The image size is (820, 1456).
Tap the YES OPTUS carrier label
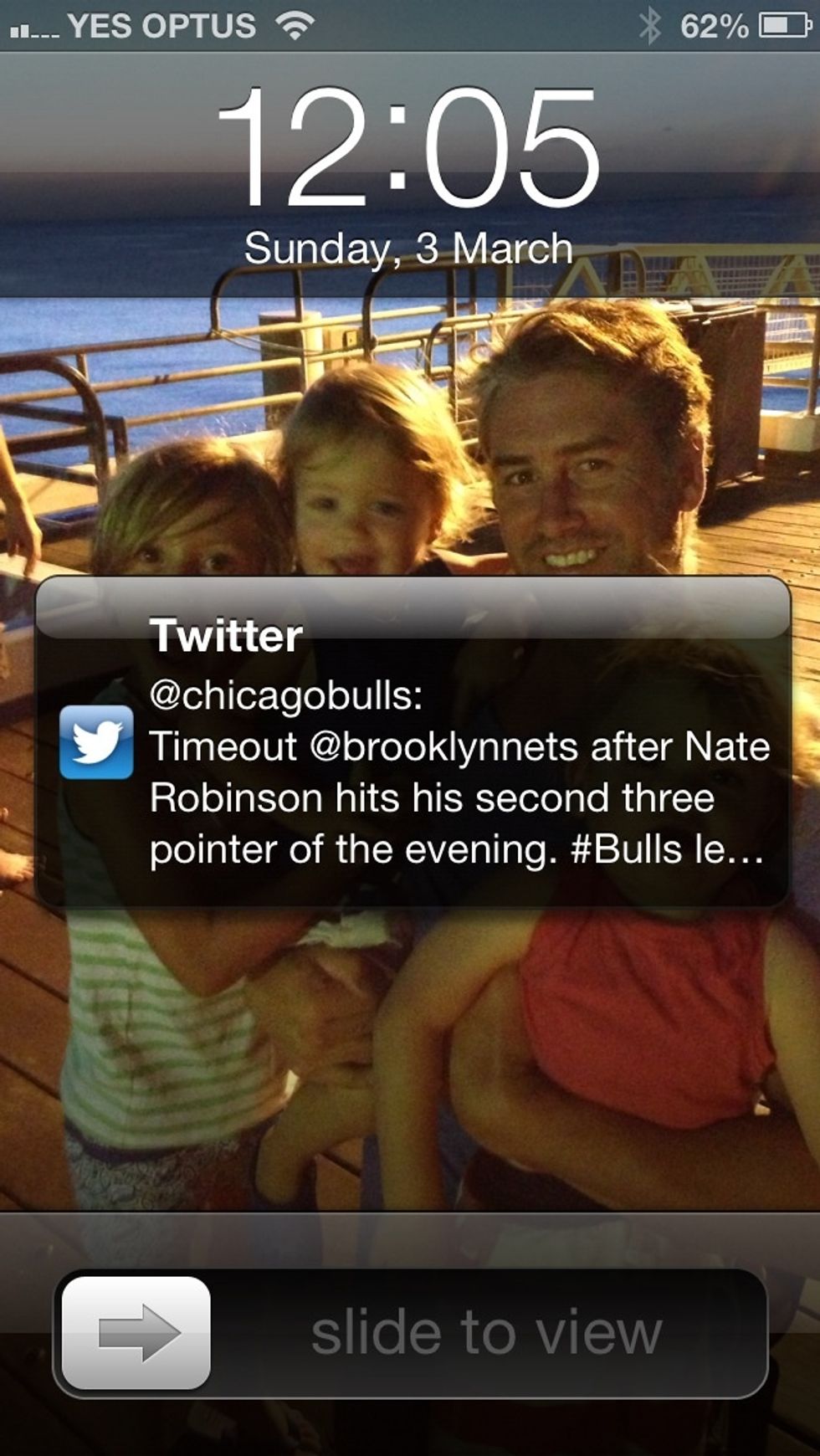pyautogui.click(x=161, y=26)
